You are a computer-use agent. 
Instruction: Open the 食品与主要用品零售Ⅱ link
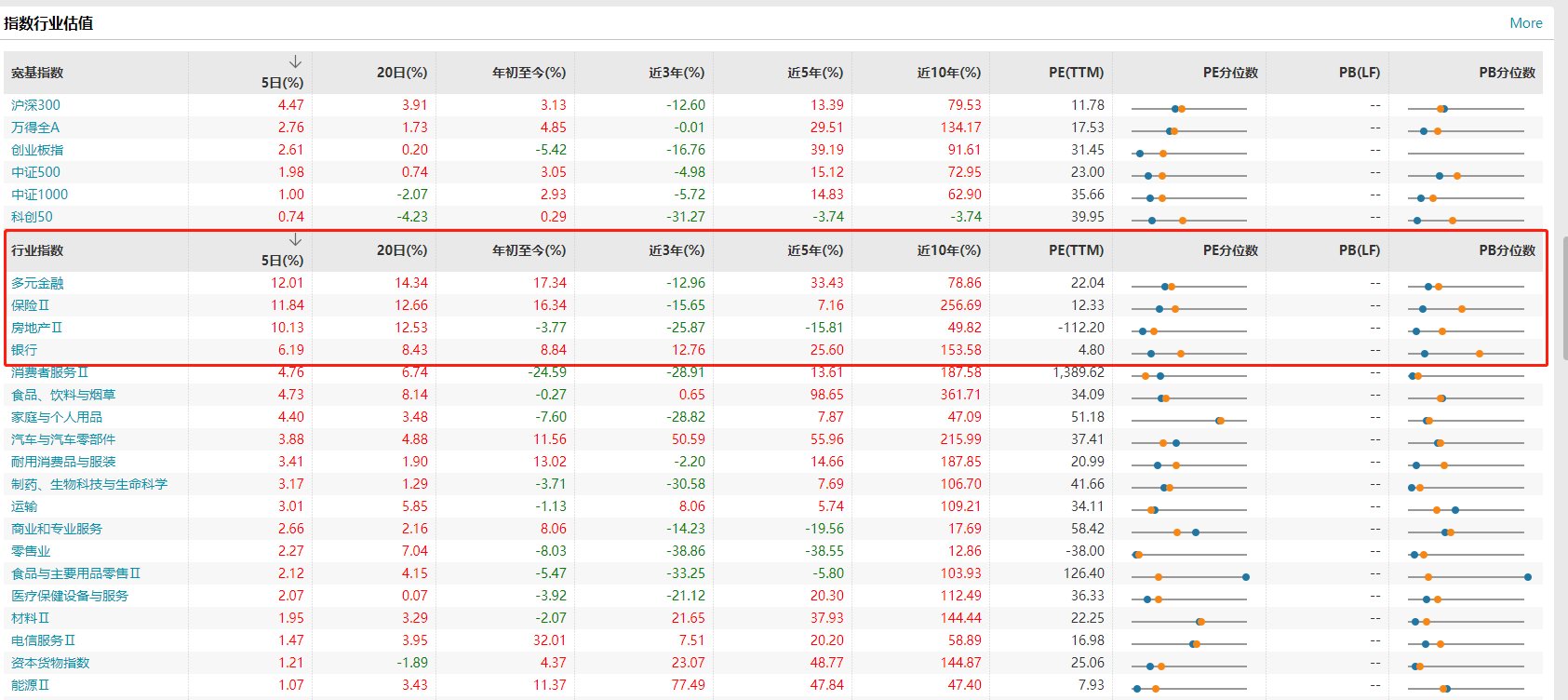tap(76, 573)
